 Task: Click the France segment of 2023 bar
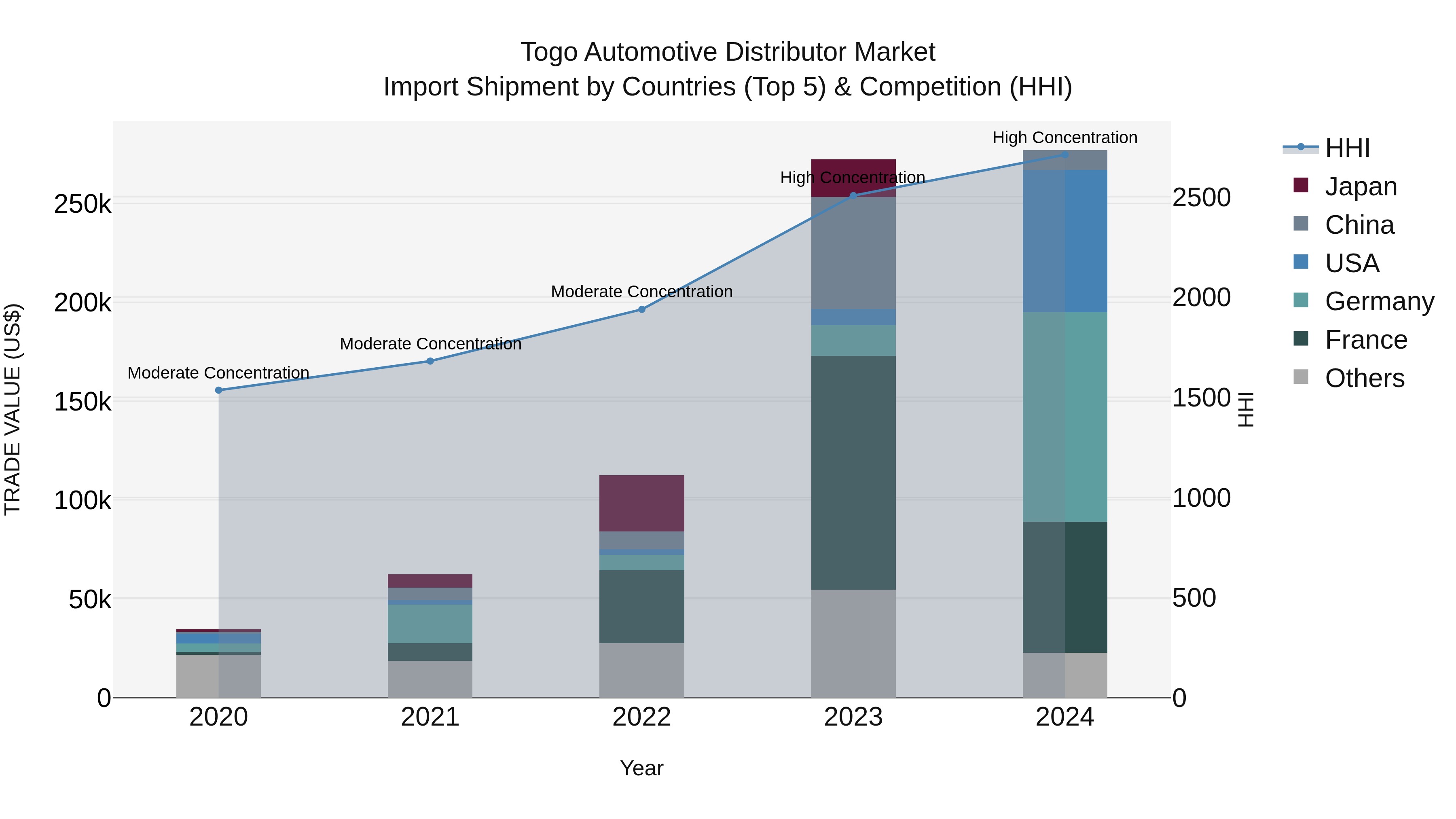(x=853, y=472)
